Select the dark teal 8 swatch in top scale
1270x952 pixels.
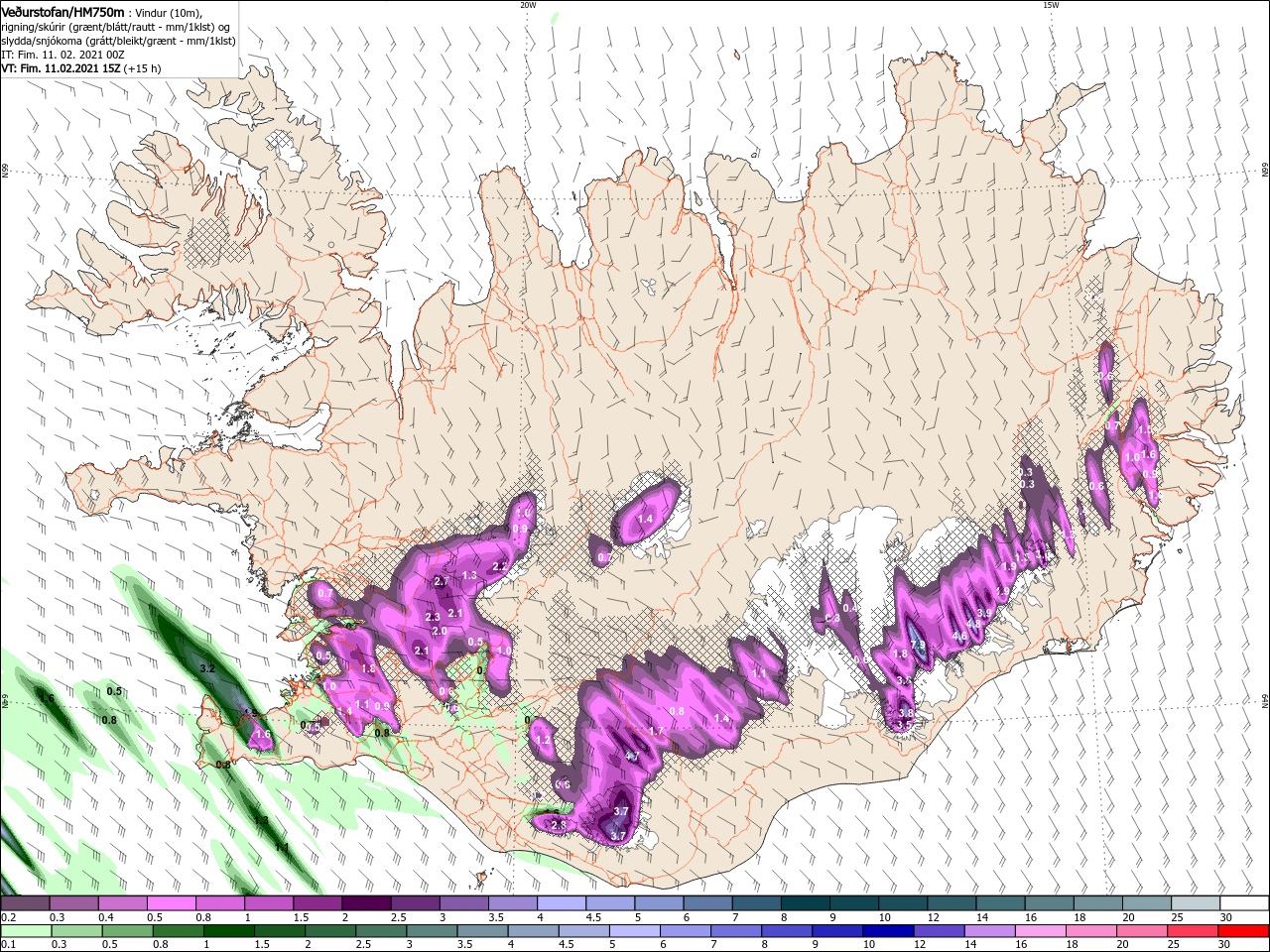(806, 903)
